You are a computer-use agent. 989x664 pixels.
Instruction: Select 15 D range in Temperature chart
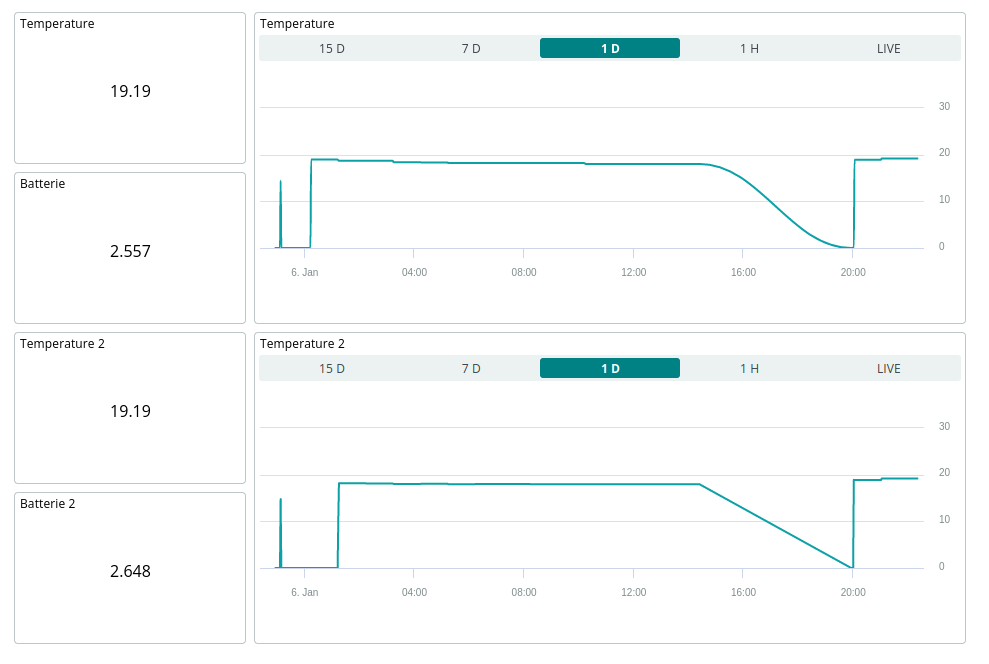[332, 49]
